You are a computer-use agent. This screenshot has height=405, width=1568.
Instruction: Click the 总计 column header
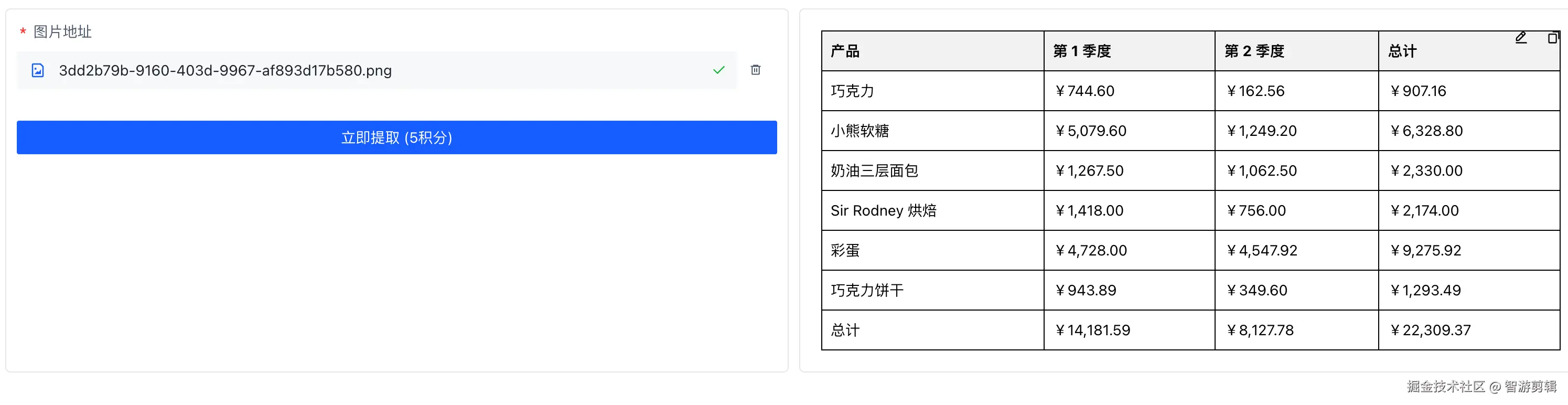(x=1402, y=51)
